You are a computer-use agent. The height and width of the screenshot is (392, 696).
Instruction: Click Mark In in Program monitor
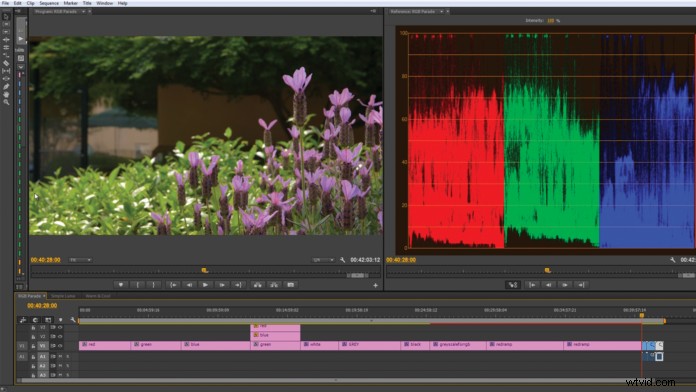[138, 285]
